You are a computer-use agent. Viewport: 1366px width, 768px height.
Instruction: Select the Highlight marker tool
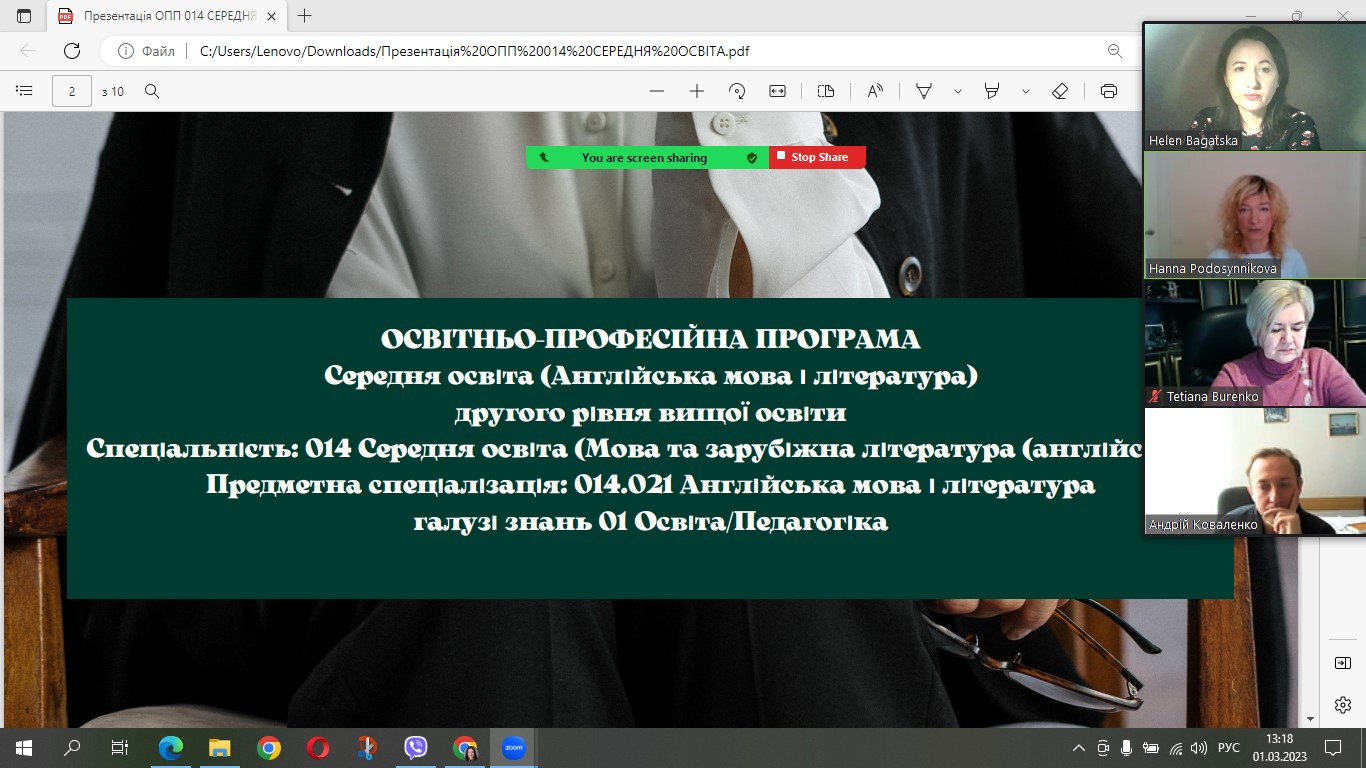coord(992,91)
